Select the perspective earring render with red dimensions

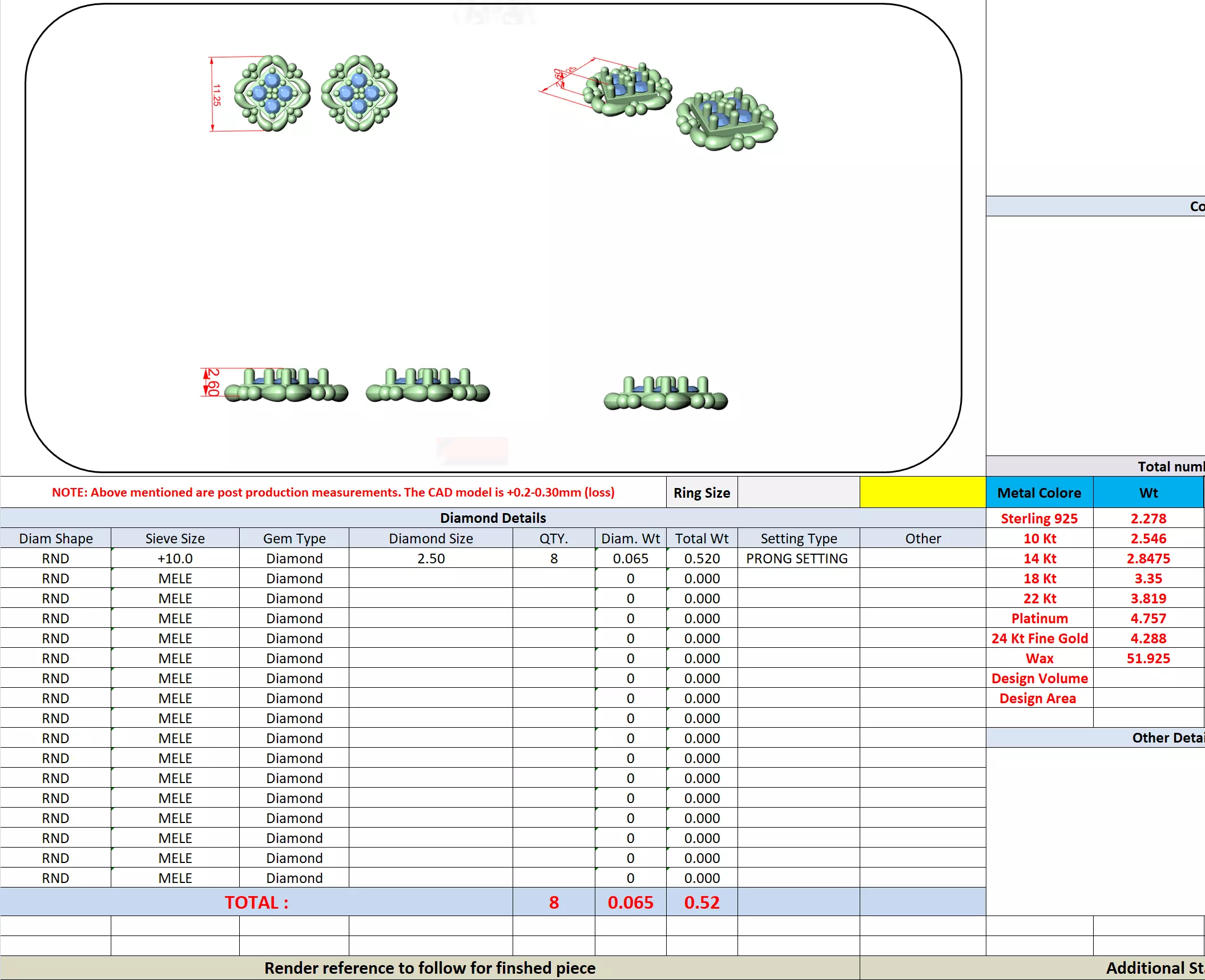click(627, 90)
